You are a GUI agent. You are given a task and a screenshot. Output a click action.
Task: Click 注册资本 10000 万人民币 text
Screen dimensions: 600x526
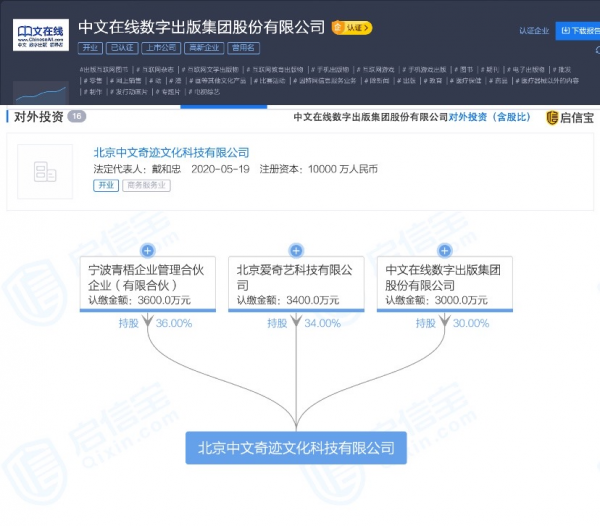pyautogui.click(x=318, y=169)
